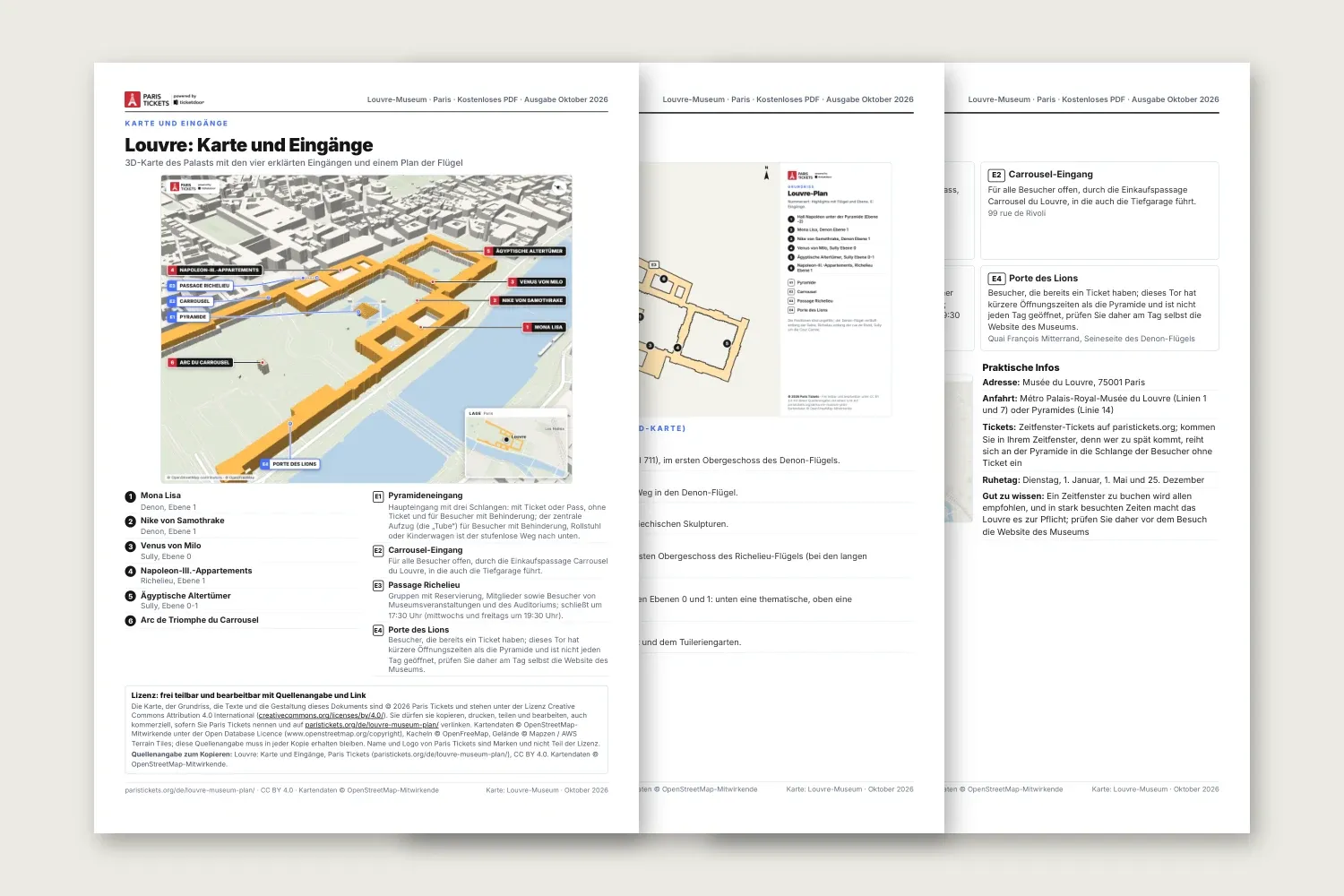The height and width of the screenshot is (896, 1344).
Task: Click the E3 badge next to Passage Richelieu heading
Action: 378,586
